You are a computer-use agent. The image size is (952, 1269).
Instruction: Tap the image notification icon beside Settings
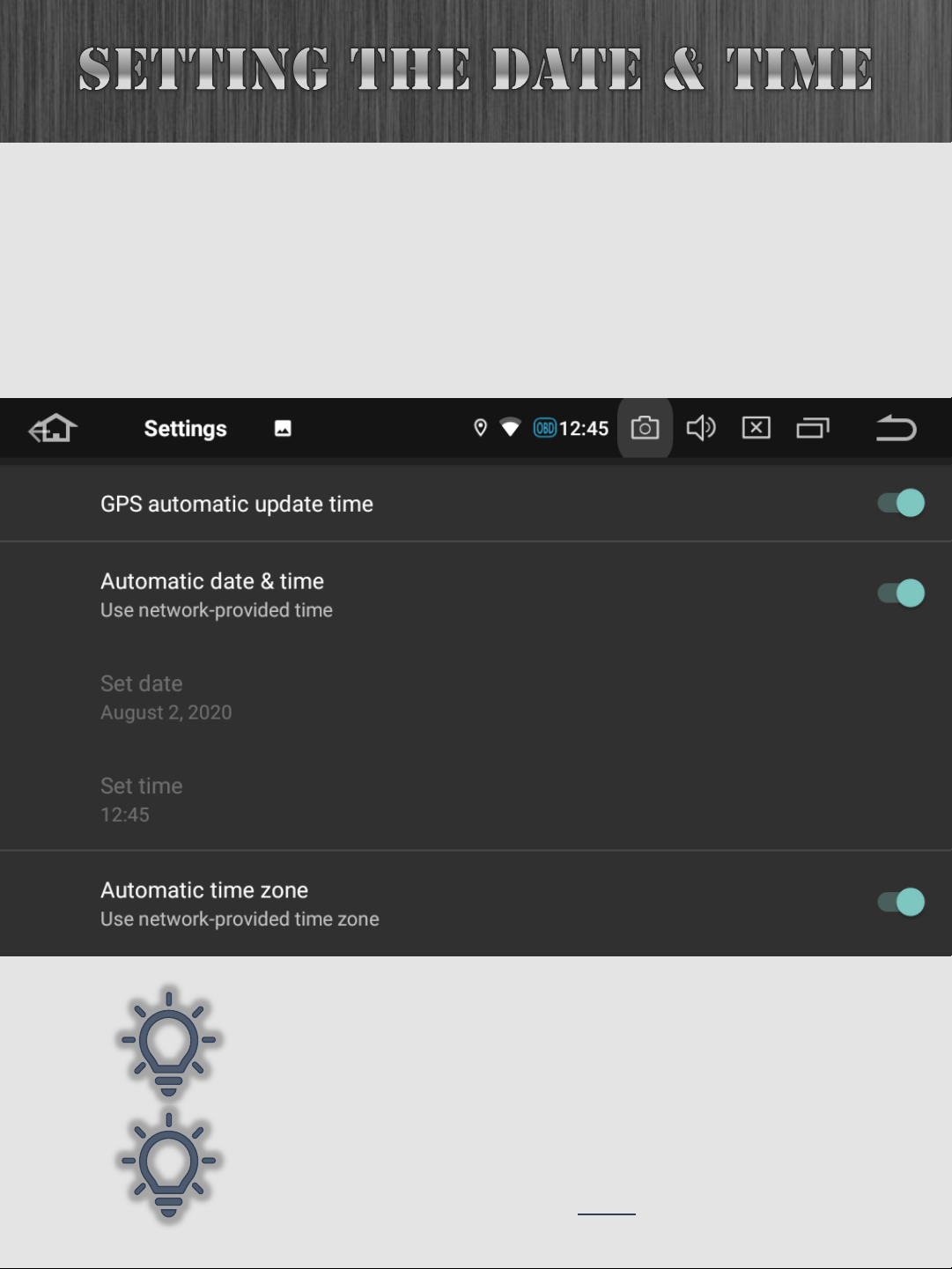[x=283, y=428]
